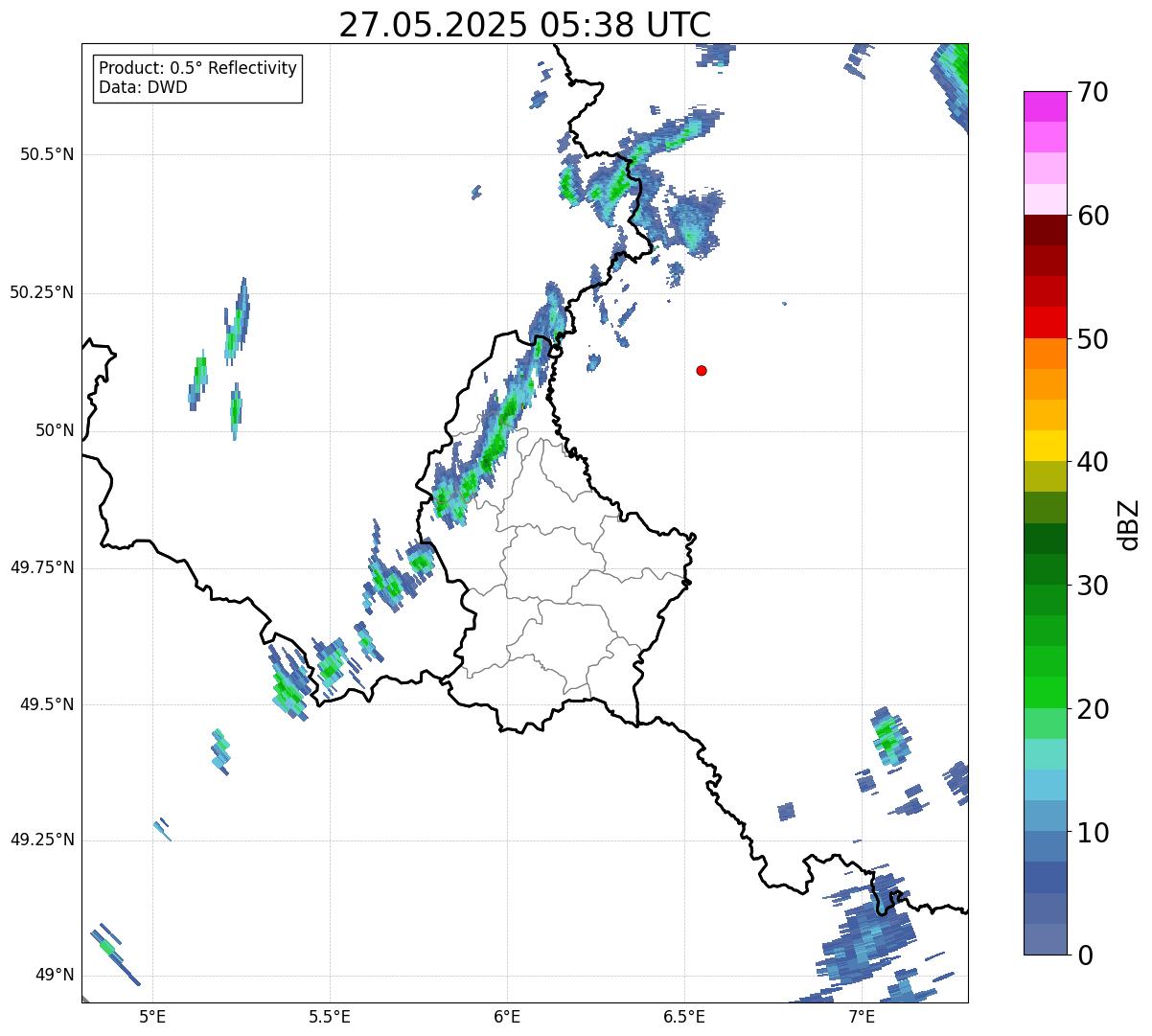Pick the magenta top colorbar segment
This screenshot has height=1036, width=1152.
pyautogui.click(x=1045, y=106)
